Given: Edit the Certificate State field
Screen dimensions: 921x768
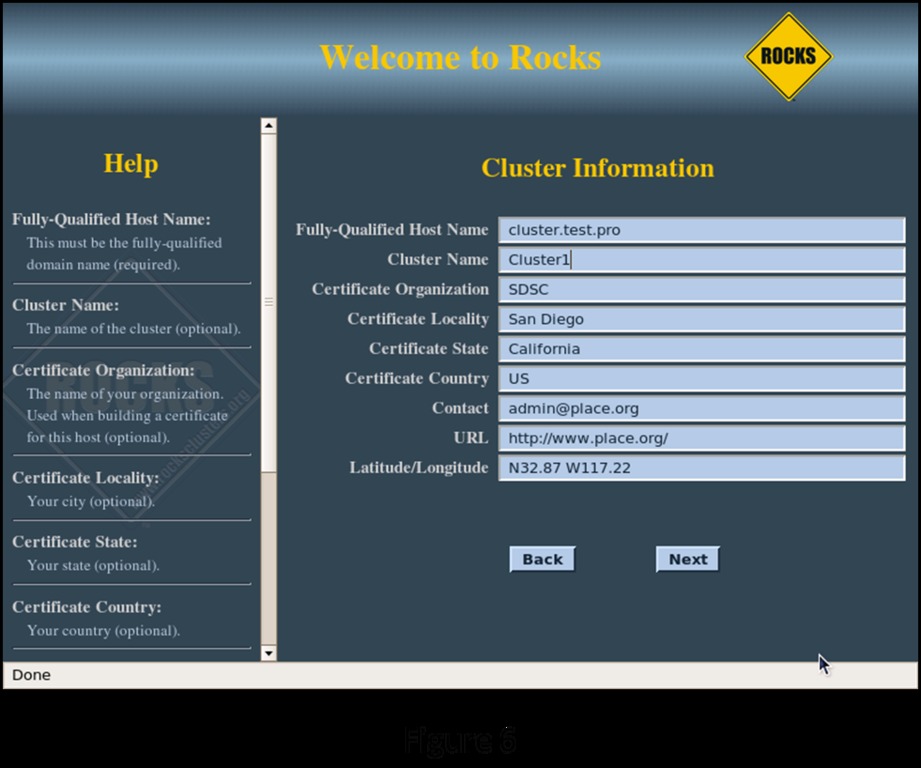Looking at the screenshot, I should coord(700,349).
